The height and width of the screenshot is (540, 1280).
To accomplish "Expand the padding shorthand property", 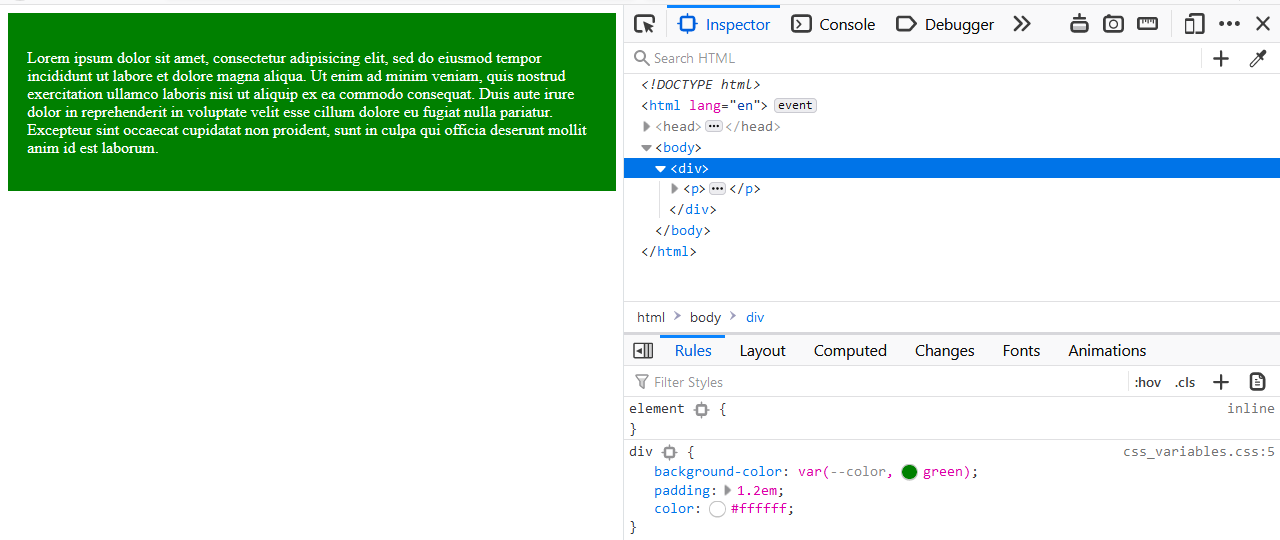I will tap(728, 490).
